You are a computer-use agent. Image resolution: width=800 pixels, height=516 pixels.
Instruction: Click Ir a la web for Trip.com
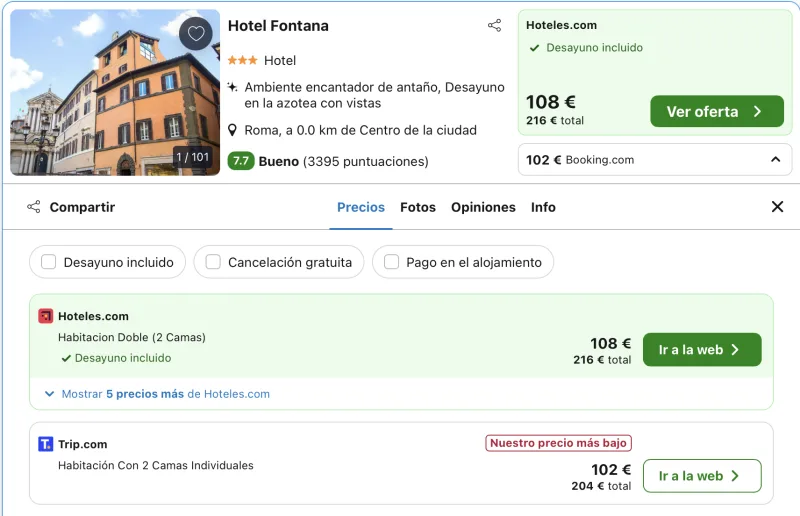[x=702, y=476]
